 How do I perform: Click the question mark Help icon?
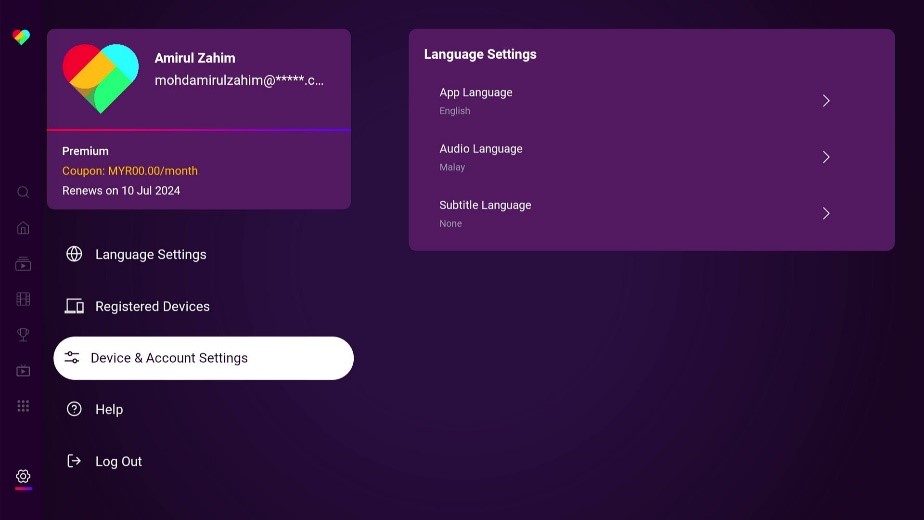(74, 409)
